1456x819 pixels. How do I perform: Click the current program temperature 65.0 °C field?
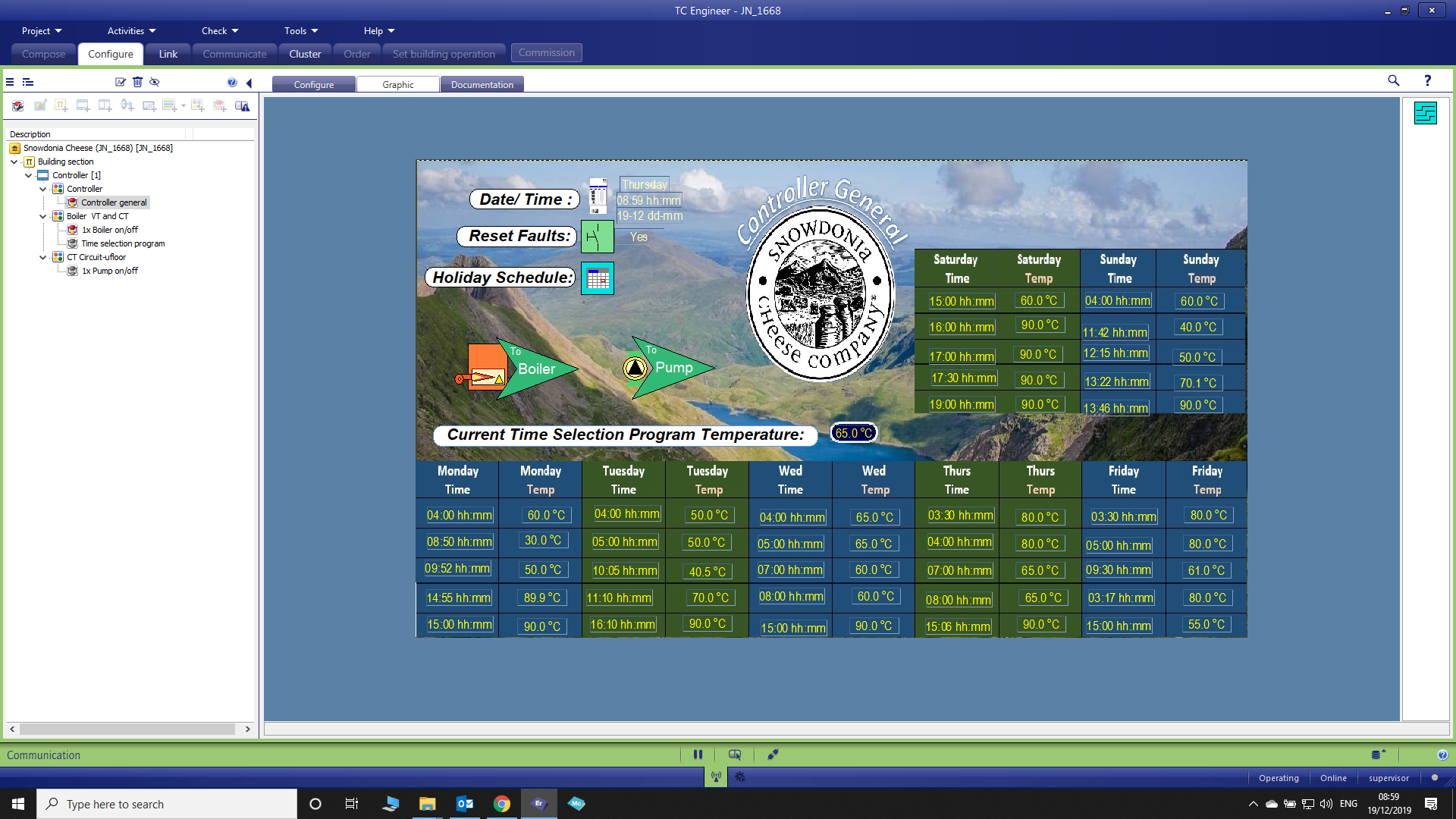(x=854, y=433)
